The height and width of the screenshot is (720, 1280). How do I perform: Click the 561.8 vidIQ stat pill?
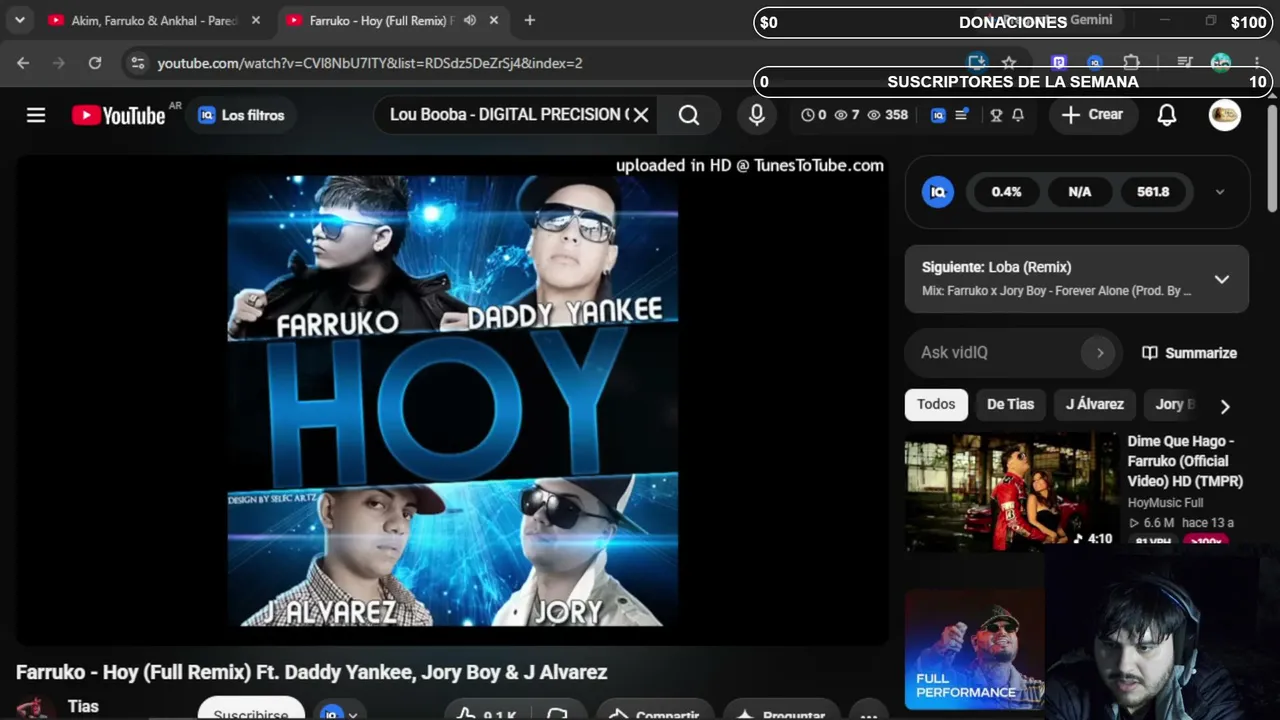[1153, 192]
